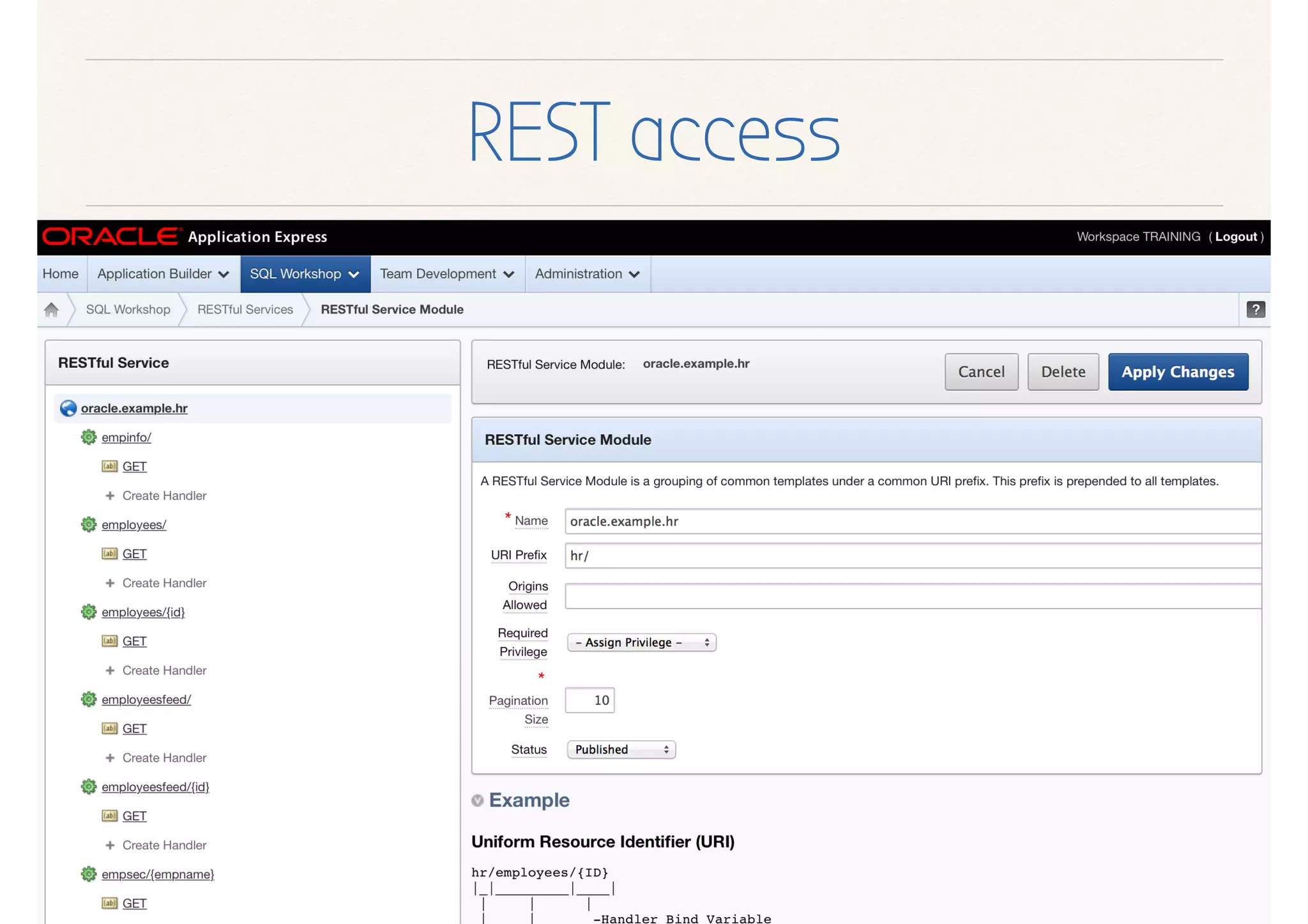1308x924 pixels.
Task: Click the handler icon for employeesfeed/{id} GET
Action: click(110, 816)
